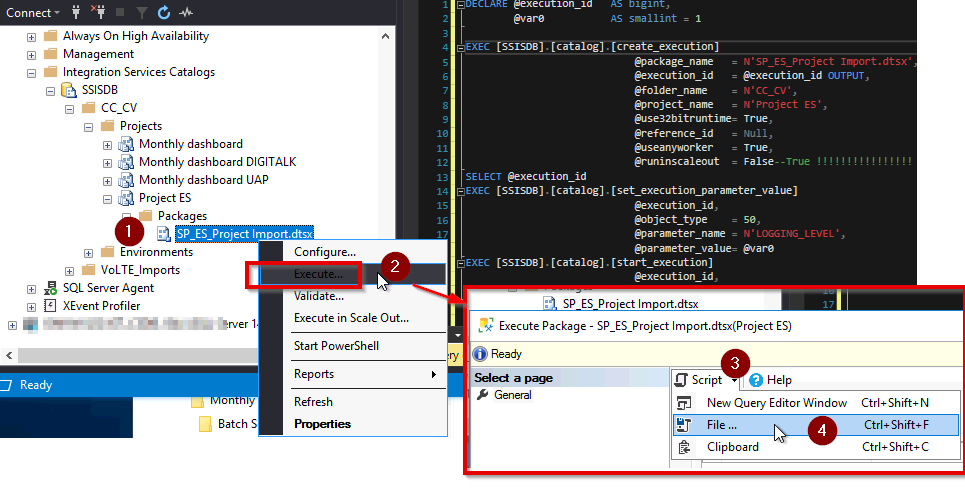Click the SP_ES_Project Import.dtsx package icon
This screenshot has height=490, width=965.
click(164, 234)
